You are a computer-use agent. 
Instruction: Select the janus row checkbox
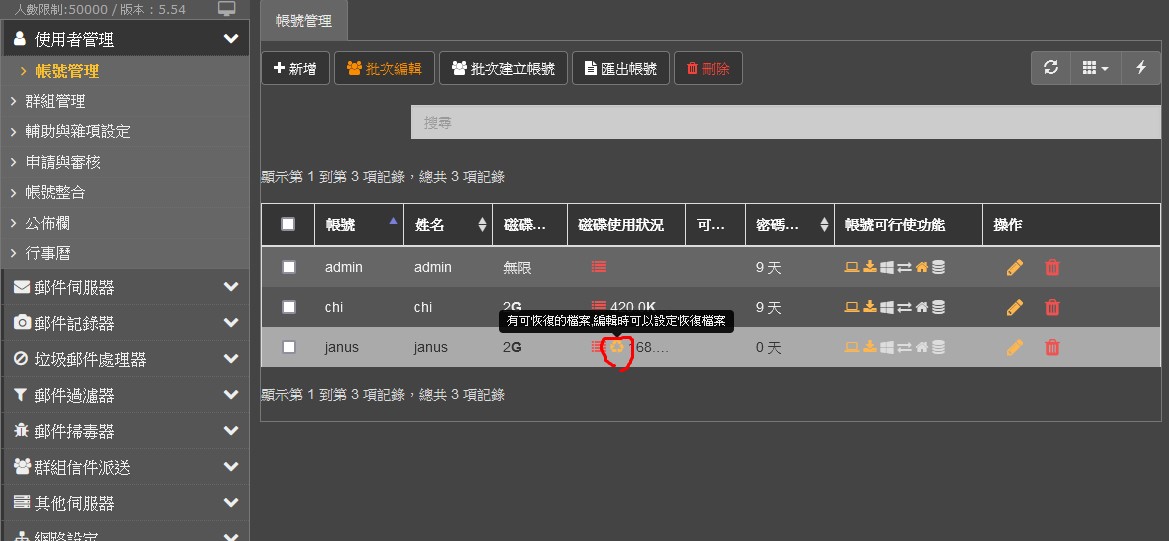click(289, 347)
